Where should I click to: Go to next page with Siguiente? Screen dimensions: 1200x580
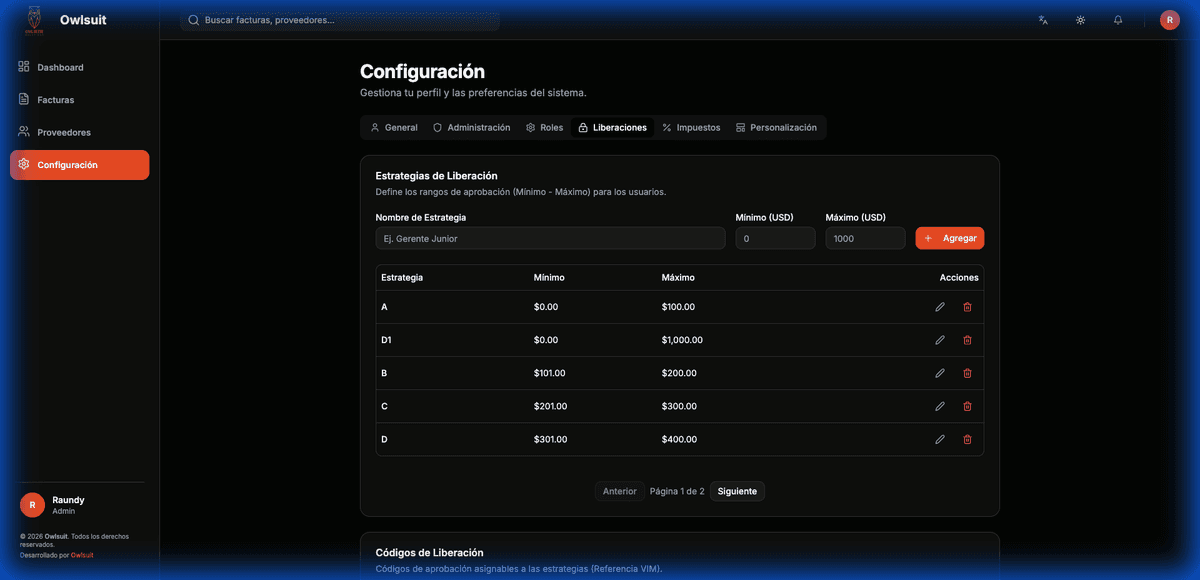(737, 491)
